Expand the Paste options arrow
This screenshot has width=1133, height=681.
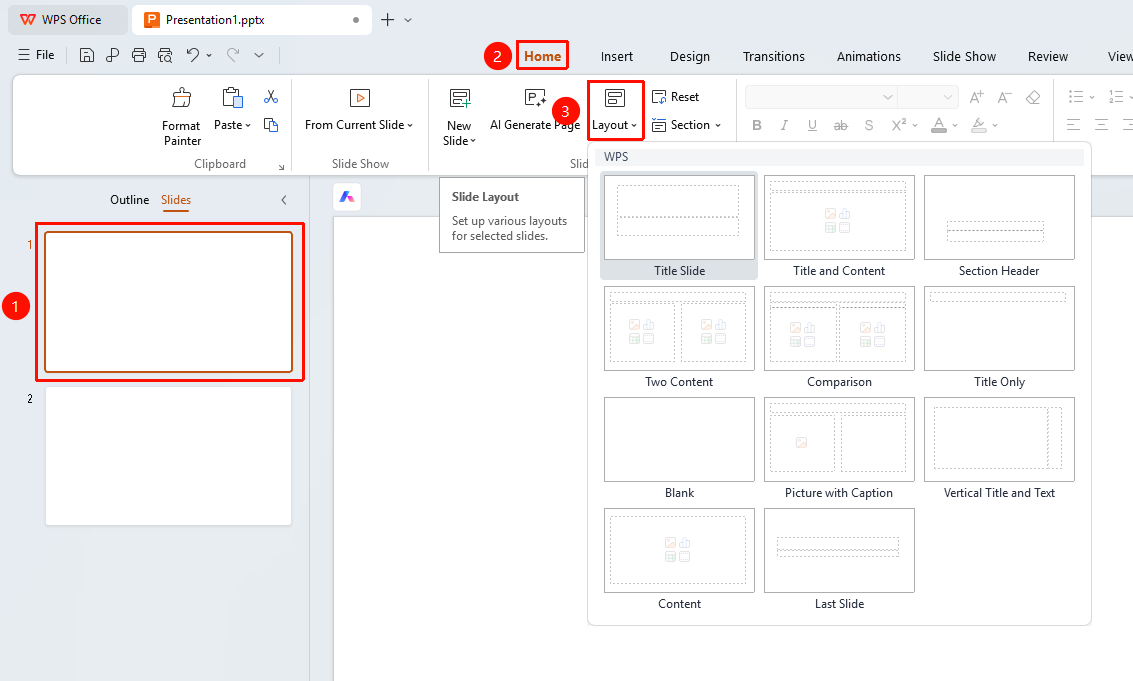coord(248,125)
